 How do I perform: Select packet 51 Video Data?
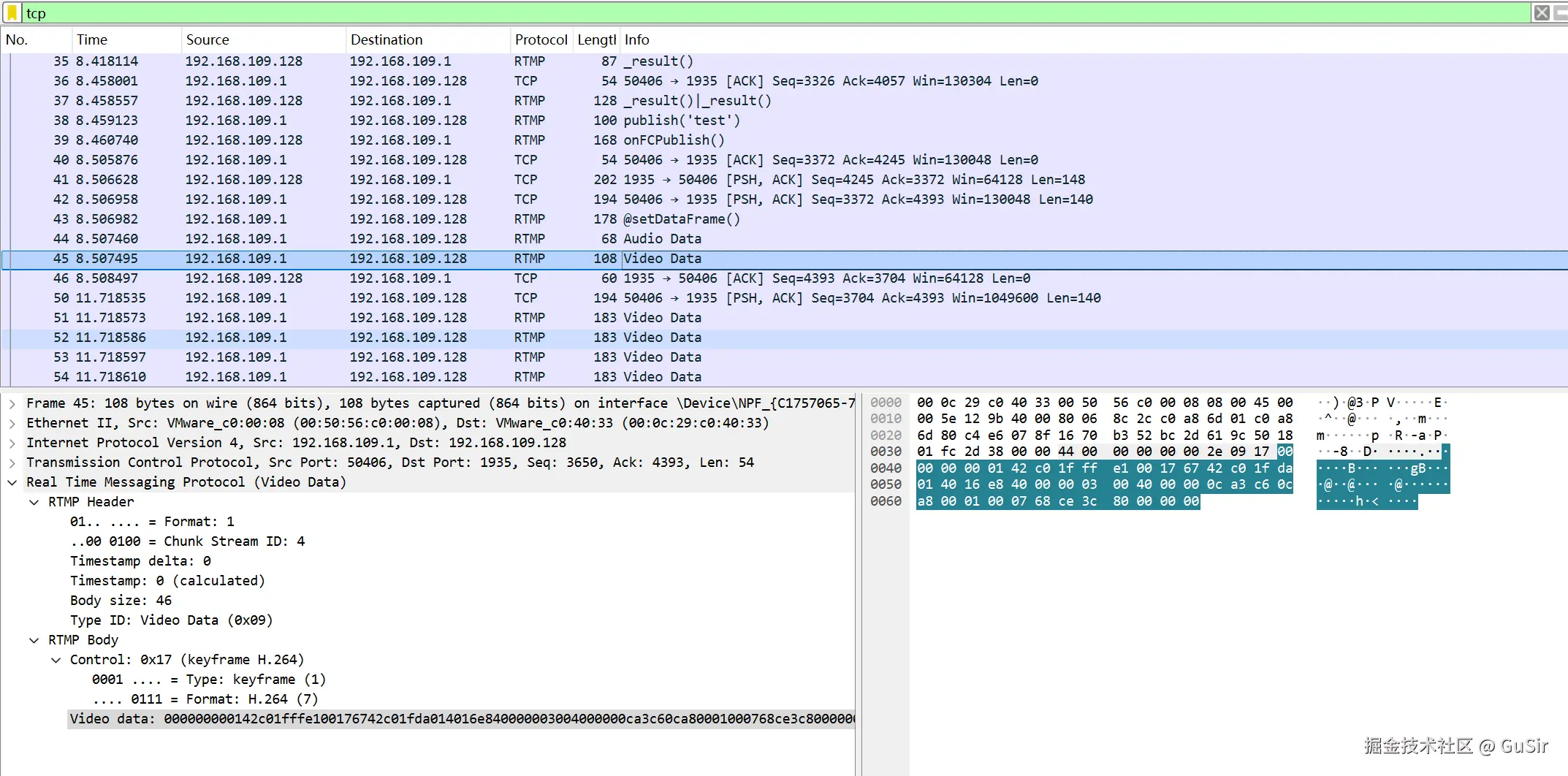pyautogui.click(x=784, y=318)
